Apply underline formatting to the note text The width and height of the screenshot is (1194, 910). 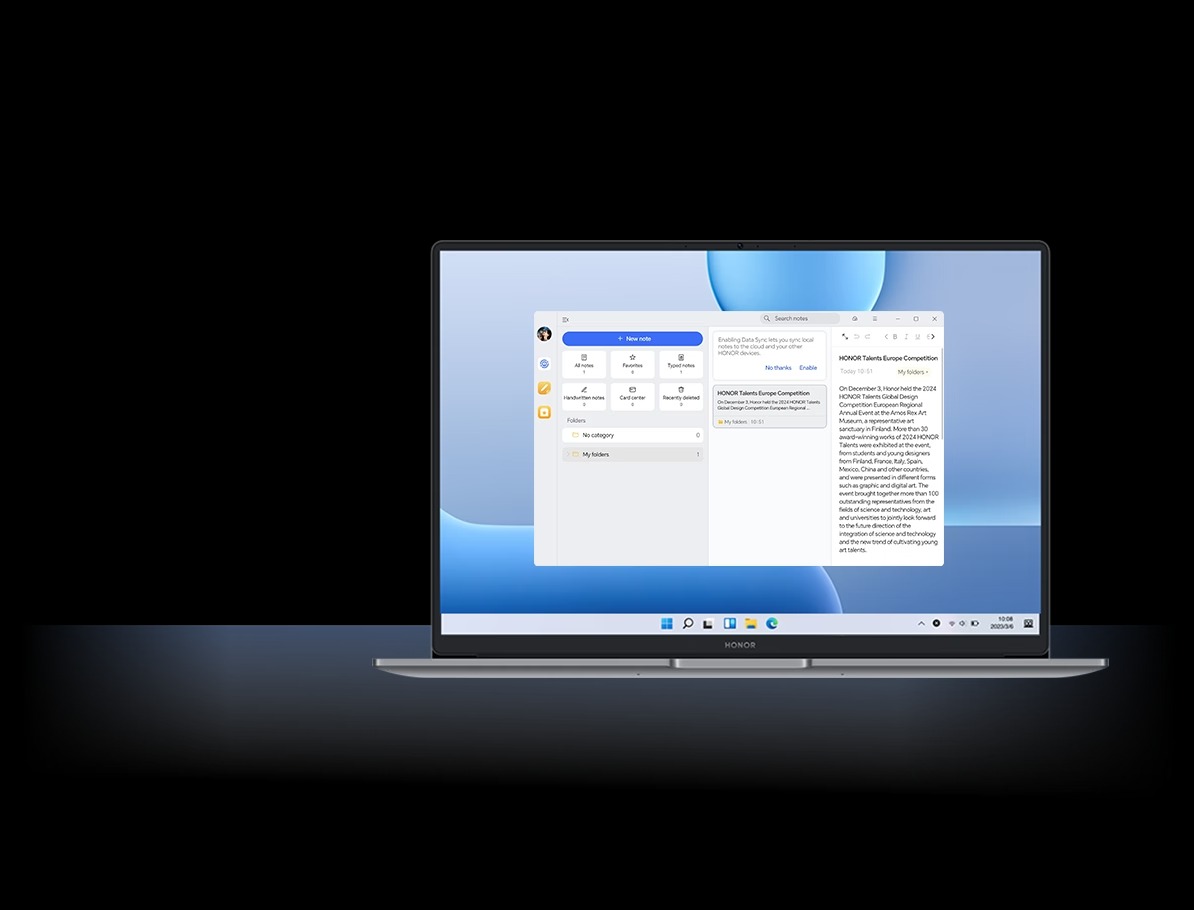(x=917, y=337)
